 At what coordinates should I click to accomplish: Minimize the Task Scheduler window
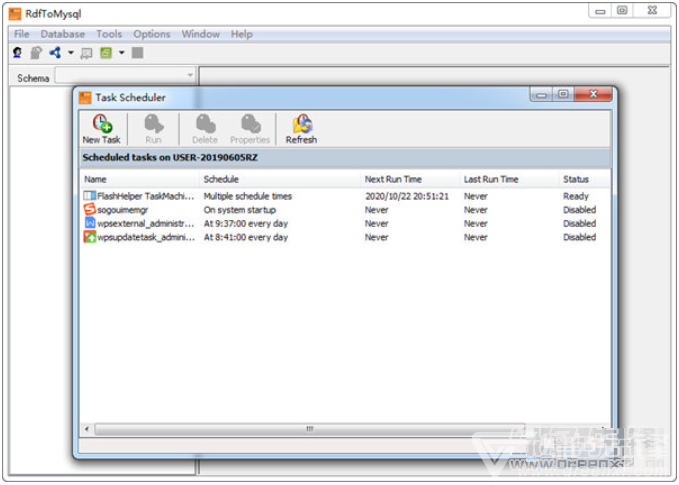[541, 94]
